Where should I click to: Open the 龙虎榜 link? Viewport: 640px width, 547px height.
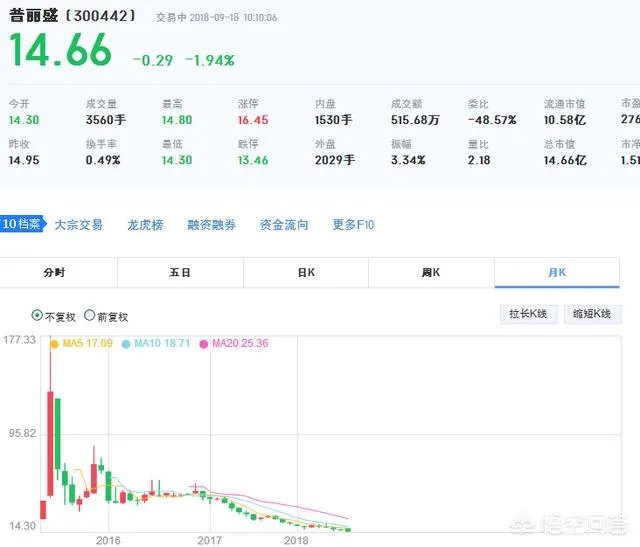[x=145, y=225]
